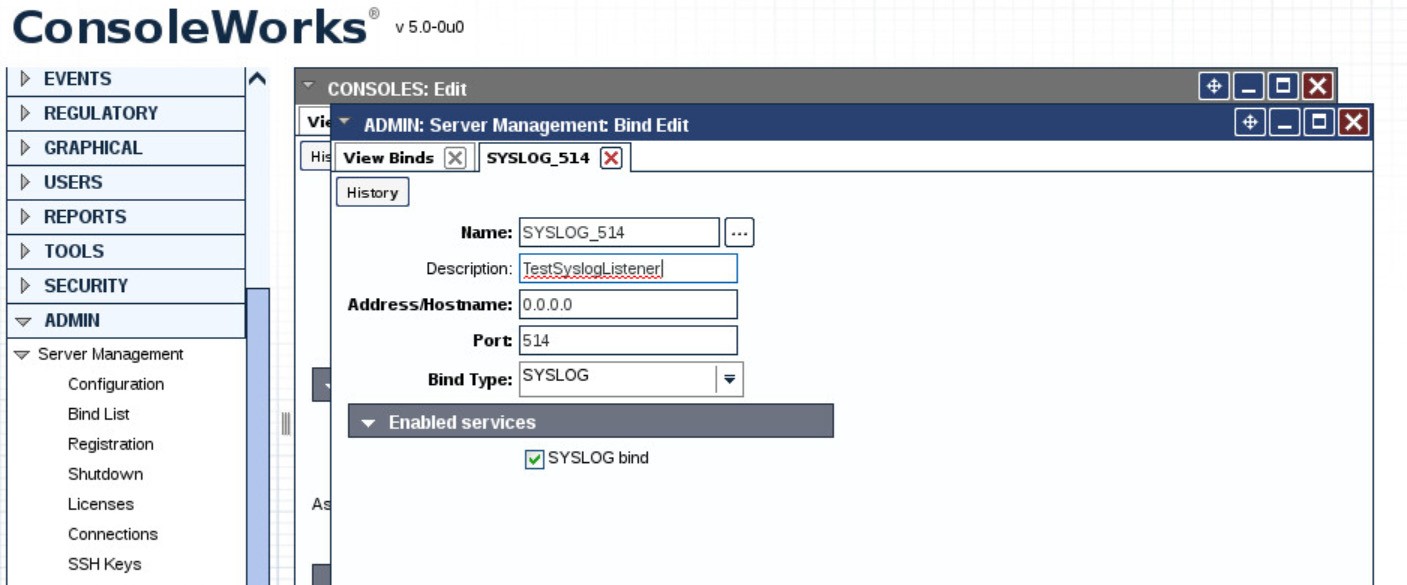Uncheck the SYSLOG bind checkbox
Viewport: 1407px width, 585px height.
534,459
